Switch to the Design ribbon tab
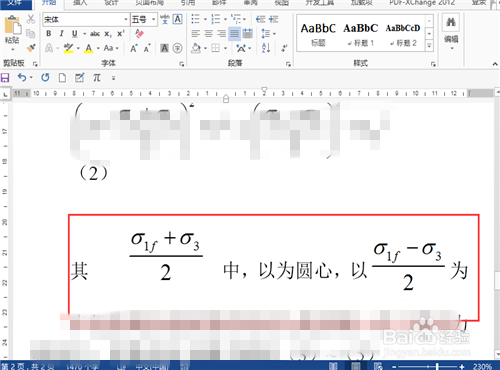500x370 pixels. [111, 3]
